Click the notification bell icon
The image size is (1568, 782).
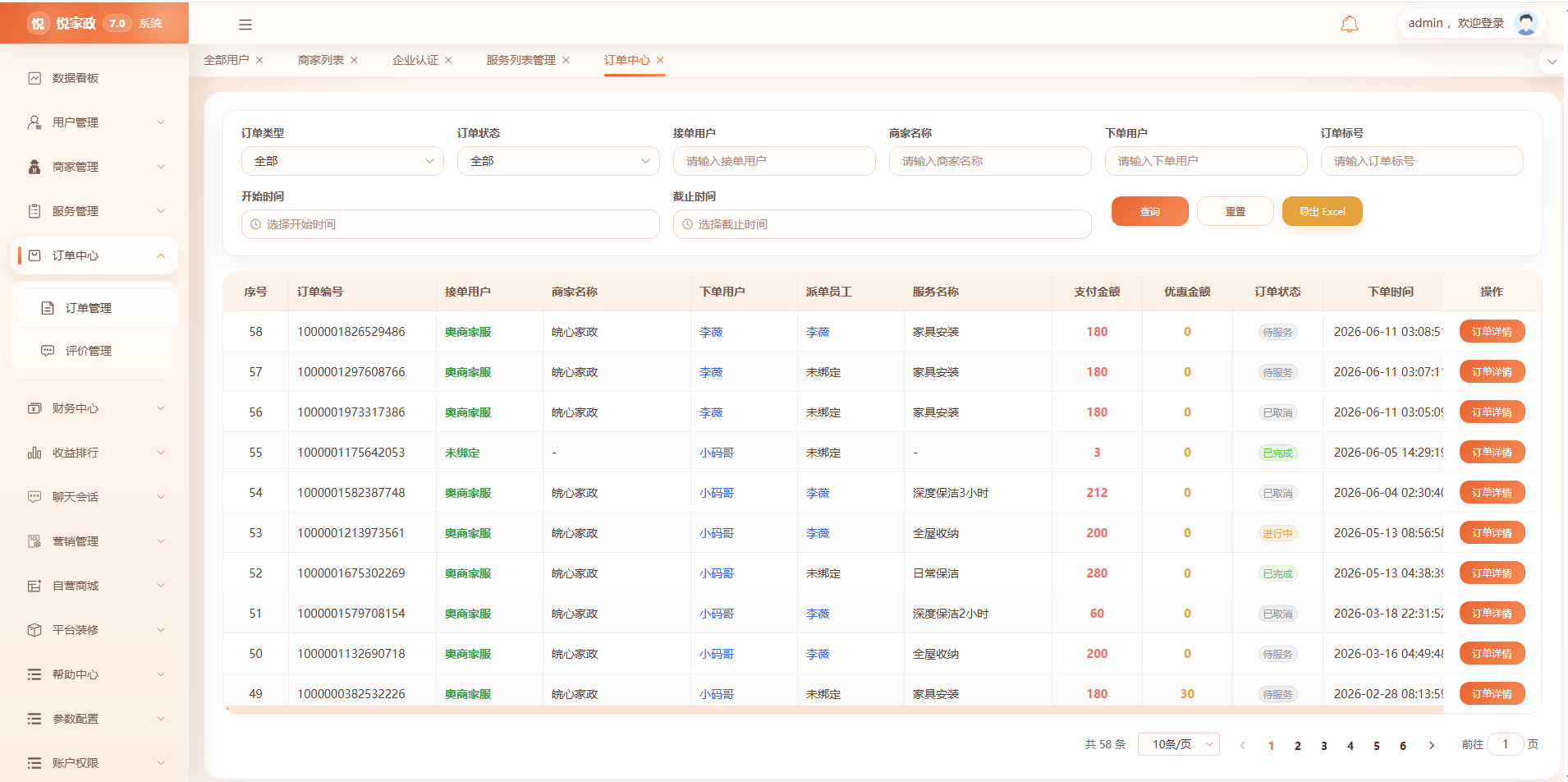[x=1349, y=24]
